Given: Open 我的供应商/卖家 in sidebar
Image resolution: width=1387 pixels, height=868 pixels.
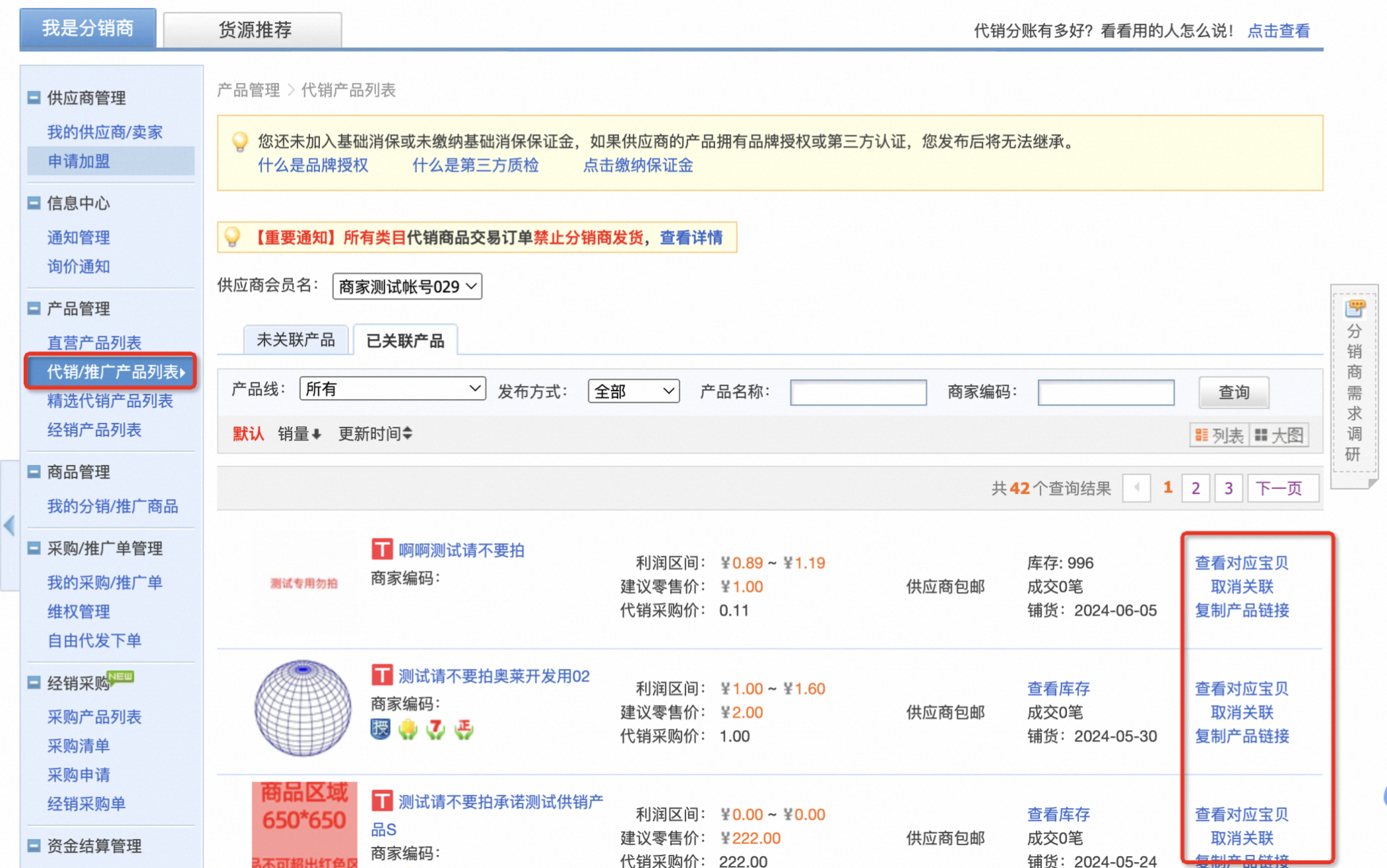Looking at the screenshot, I should [105, 132].
